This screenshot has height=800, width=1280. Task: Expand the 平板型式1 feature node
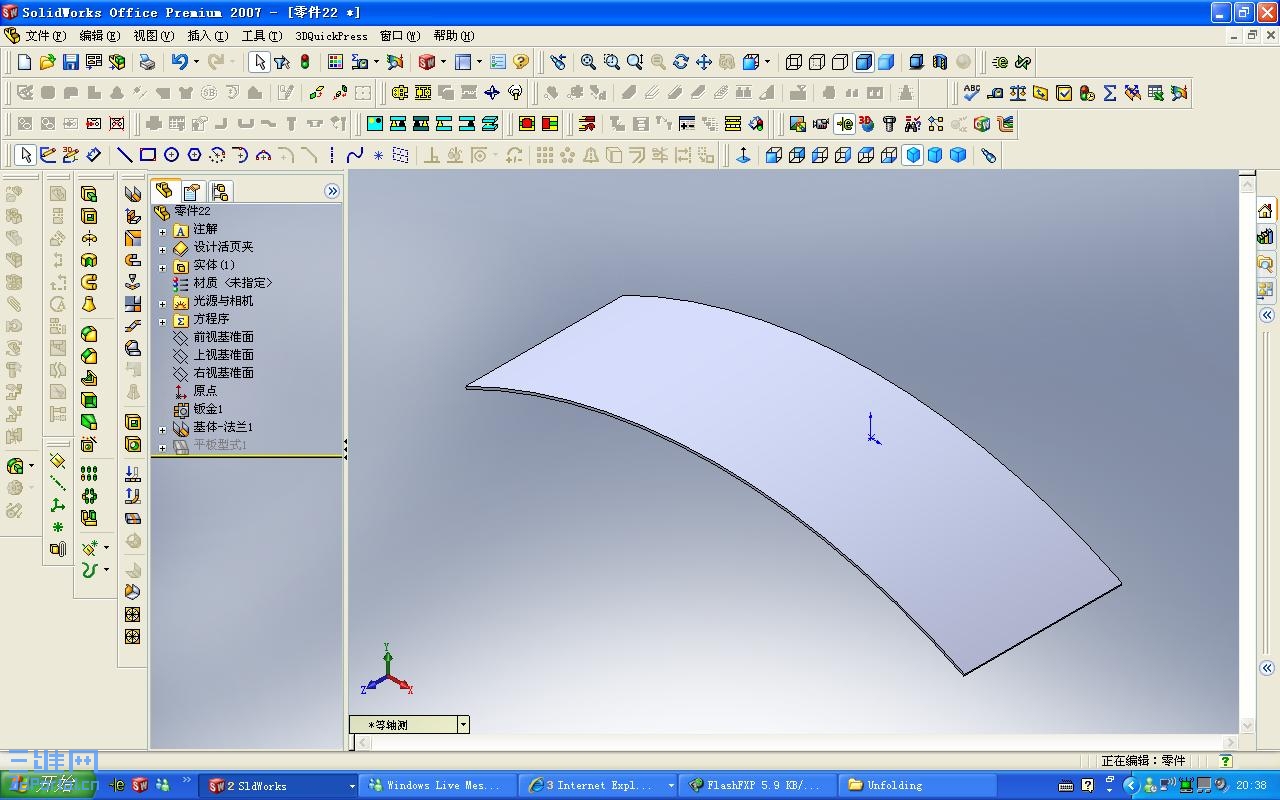163,447
